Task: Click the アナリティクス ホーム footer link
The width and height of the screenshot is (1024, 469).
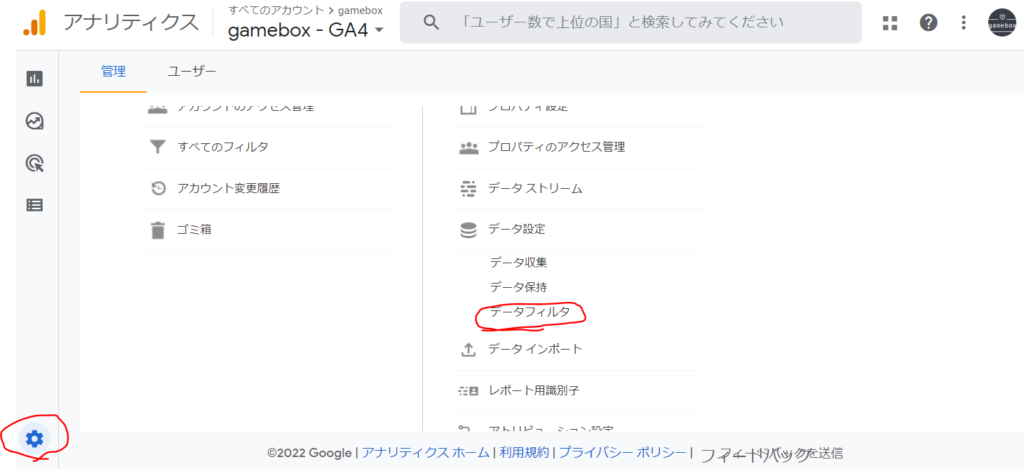Action: (x=426, y=453)
